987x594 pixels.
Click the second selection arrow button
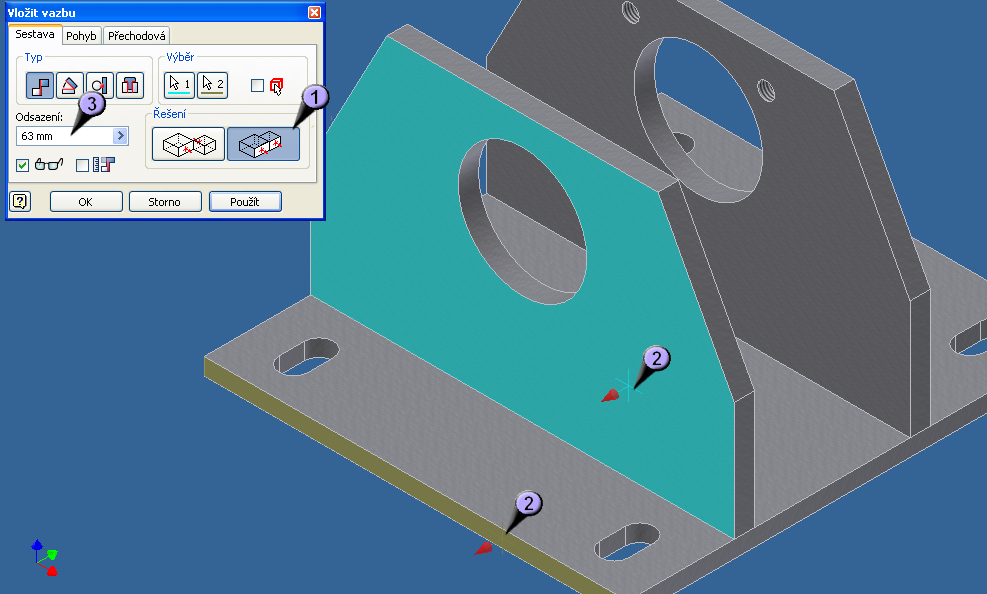pyautogui.click(x=212, y=85)
